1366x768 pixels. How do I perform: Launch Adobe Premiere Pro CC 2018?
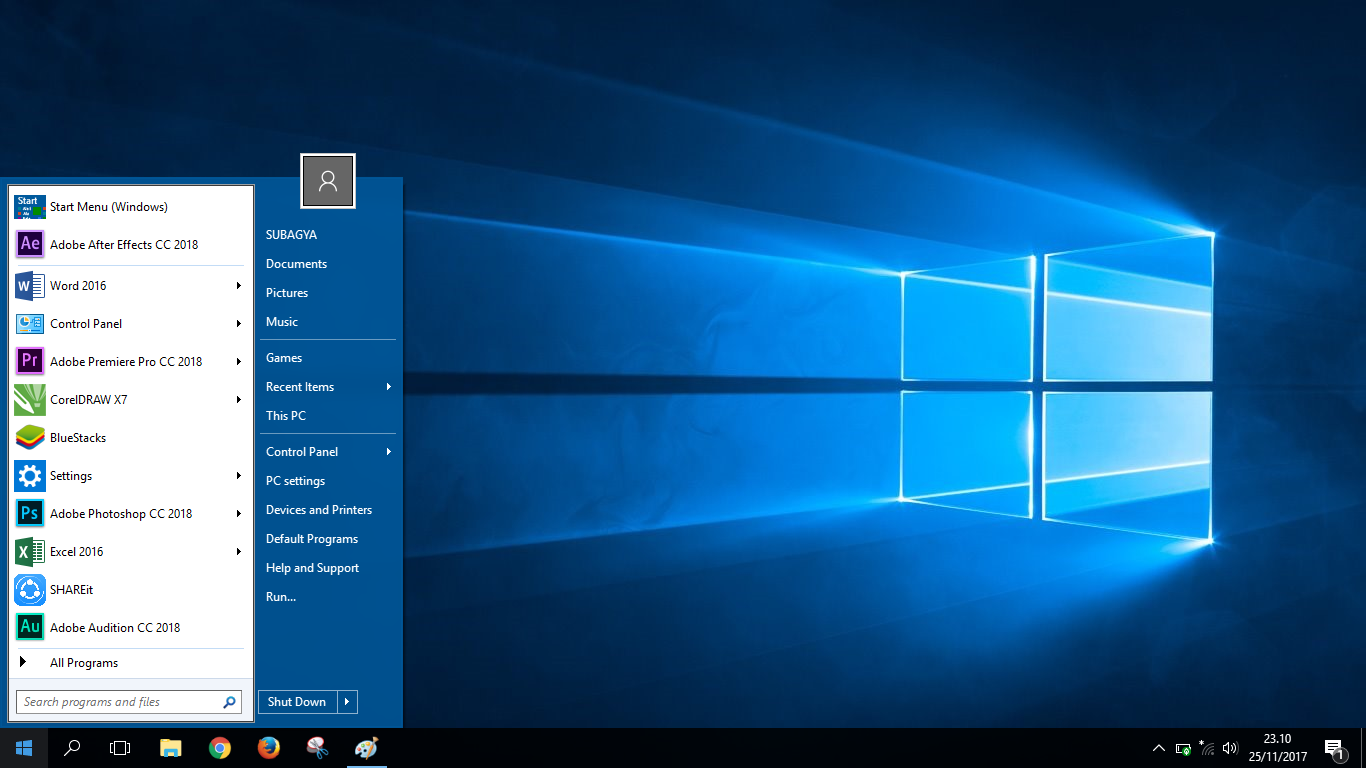[x=130, y=362]
